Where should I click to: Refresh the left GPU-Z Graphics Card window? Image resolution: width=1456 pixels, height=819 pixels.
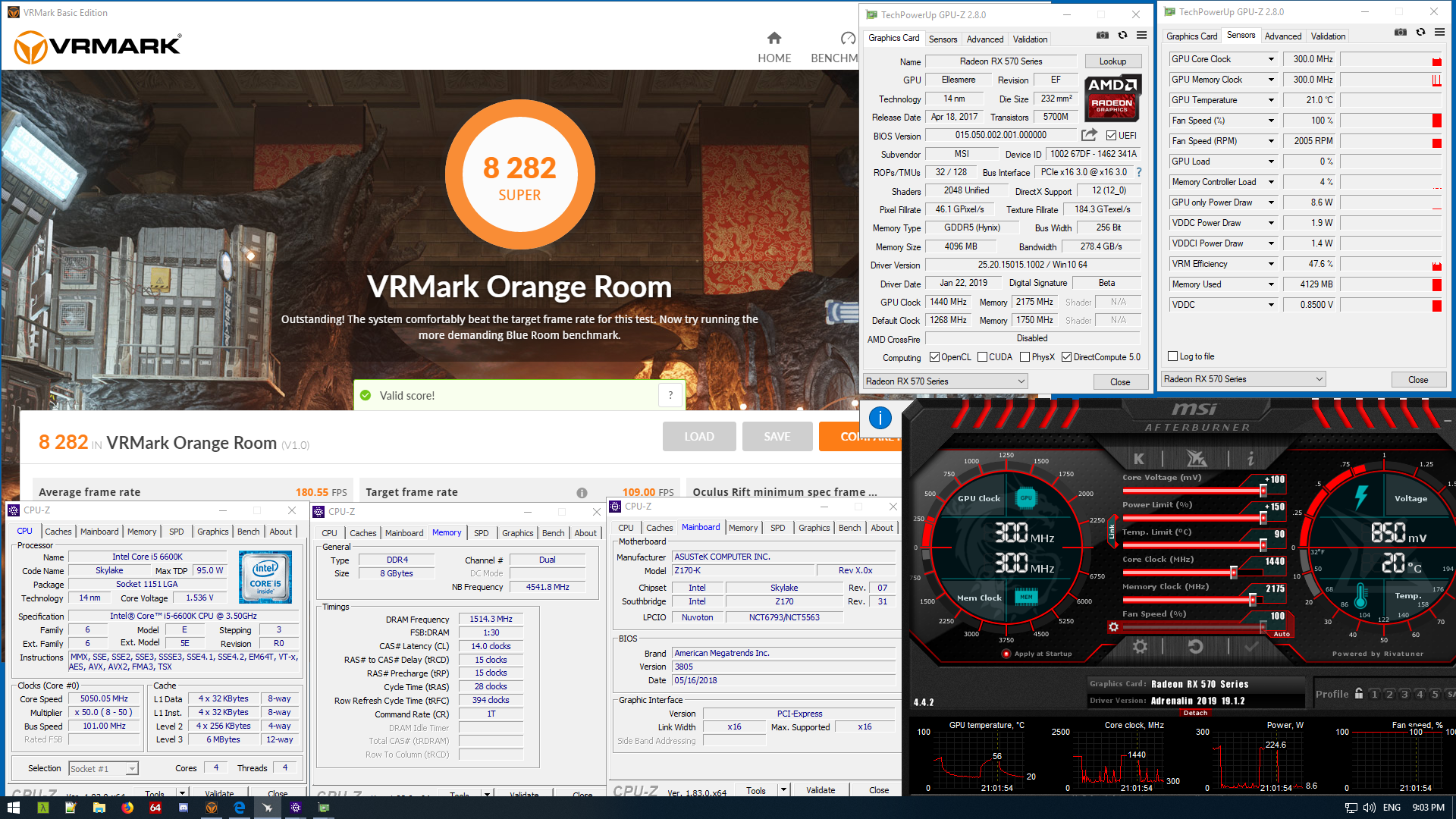(x=1122, y=35)
